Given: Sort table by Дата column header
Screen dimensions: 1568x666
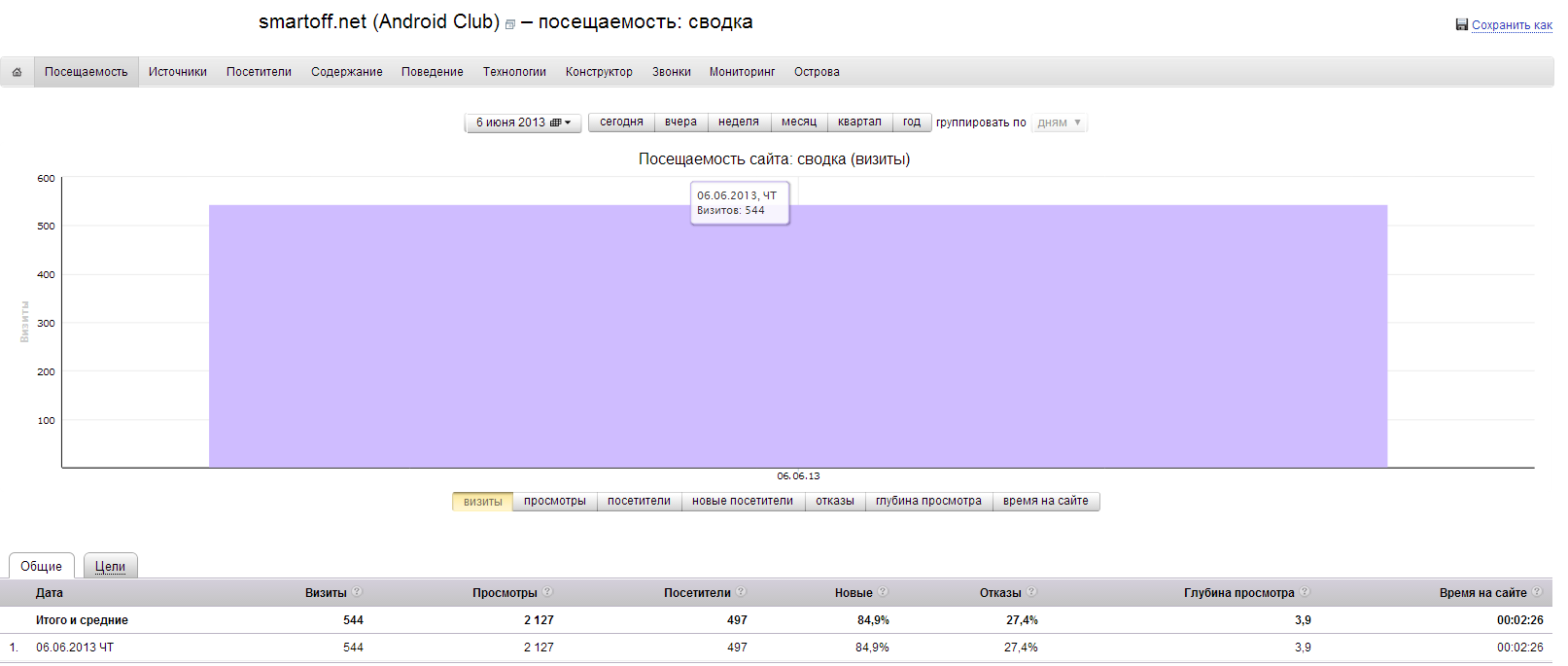Looking at the screenshot, I should pos(50,593).
